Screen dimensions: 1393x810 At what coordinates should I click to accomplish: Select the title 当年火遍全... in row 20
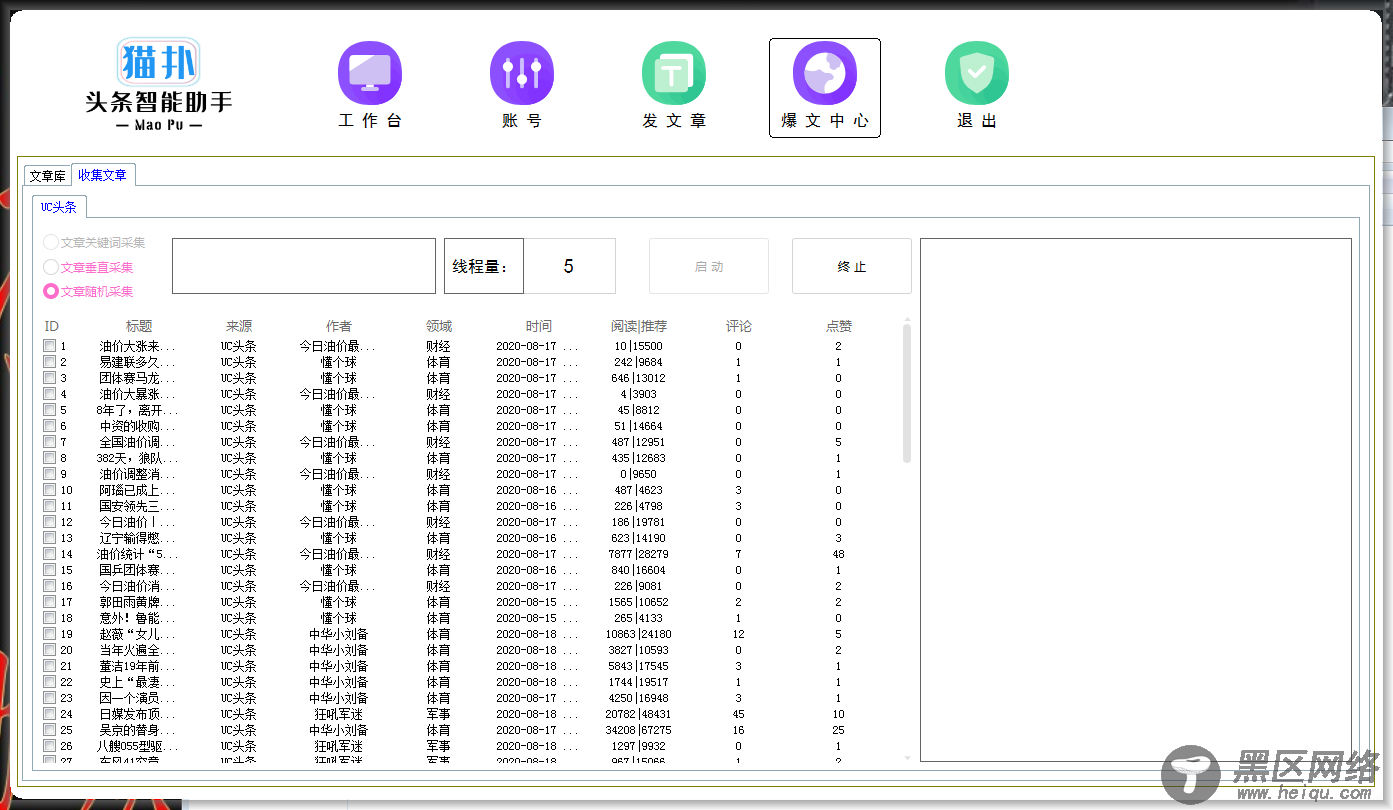(138, 650)
